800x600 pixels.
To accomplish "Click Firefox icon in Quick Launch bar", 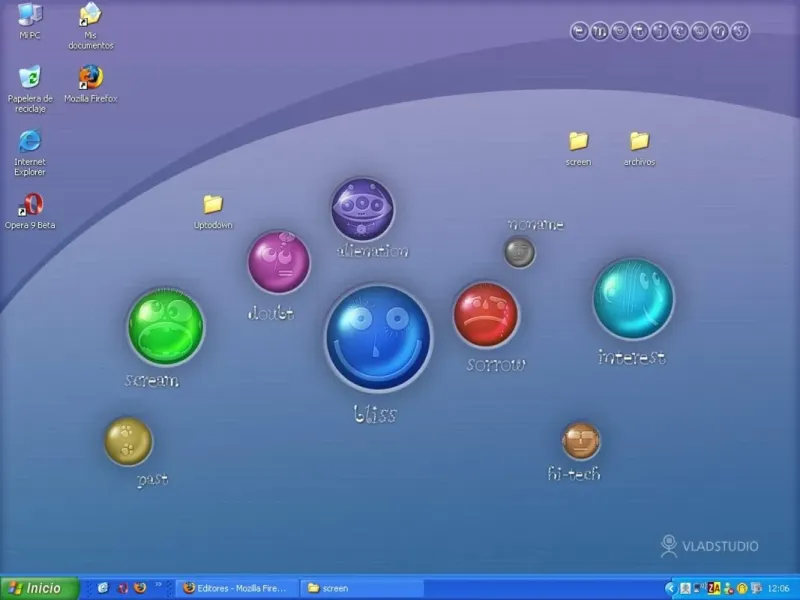I will tap(140, 588).
